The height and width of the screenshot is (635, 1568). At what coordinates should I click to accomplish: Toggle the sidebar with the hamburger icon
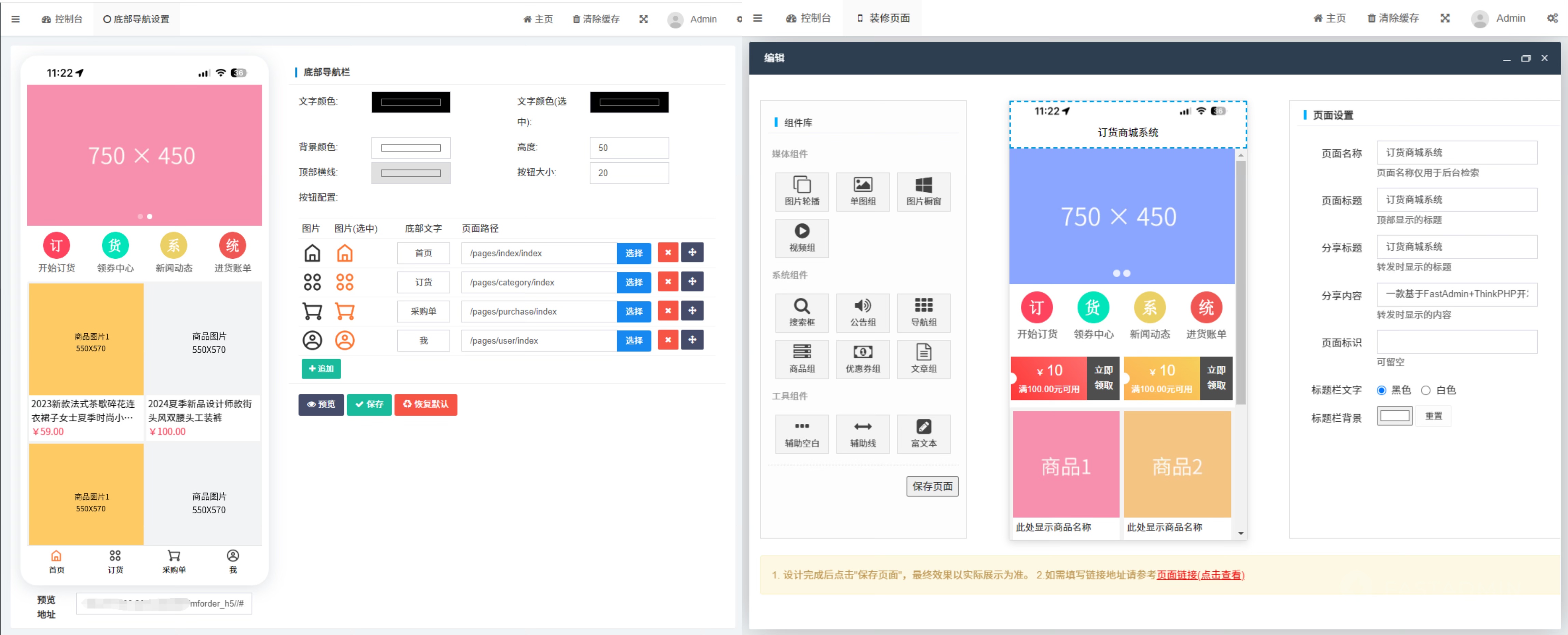(15, 19)
